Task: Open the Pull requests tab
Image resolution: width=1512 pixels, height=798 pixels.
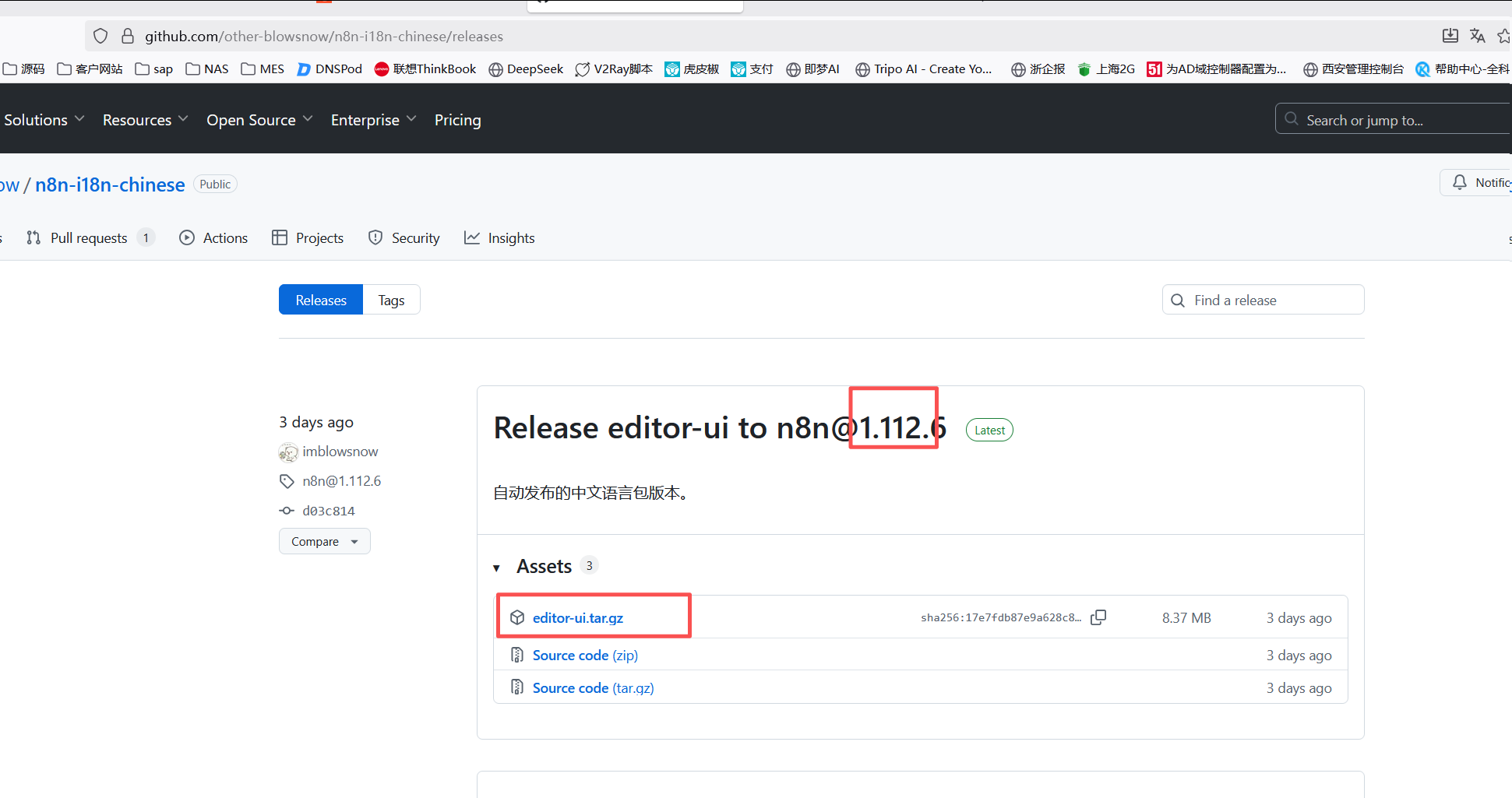Action: tap(88, 237)
